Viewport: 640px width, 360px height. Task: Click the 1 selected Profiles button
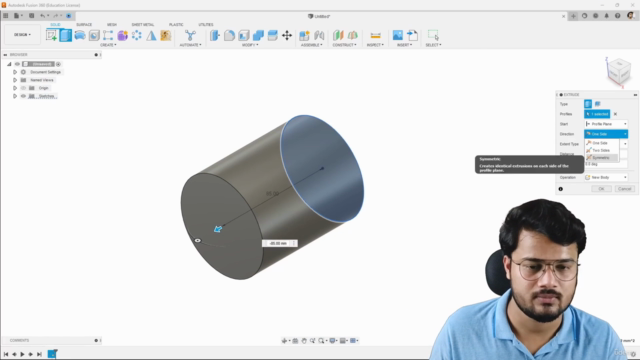tap(597, 114)
